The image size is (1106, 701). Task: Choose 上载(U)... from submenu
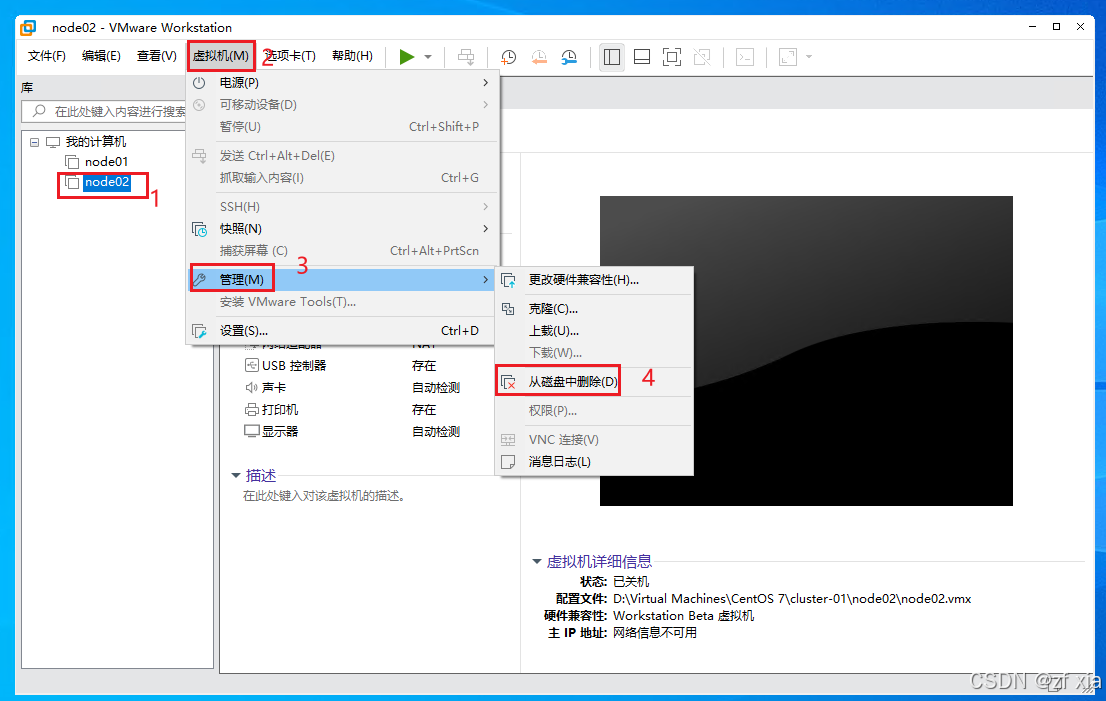pyautogui.click(x=595, y=331)
